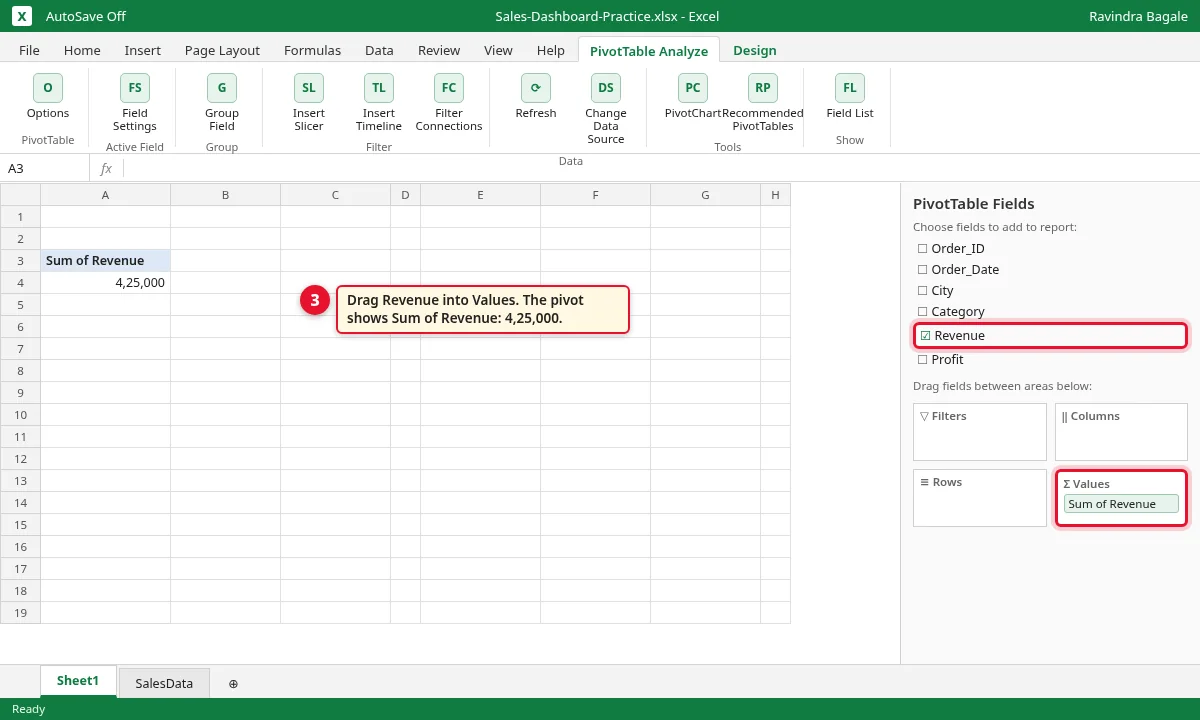This screenshot has height=720, width=1200.
Task: Open Field Settings
Action: [135, 103]
